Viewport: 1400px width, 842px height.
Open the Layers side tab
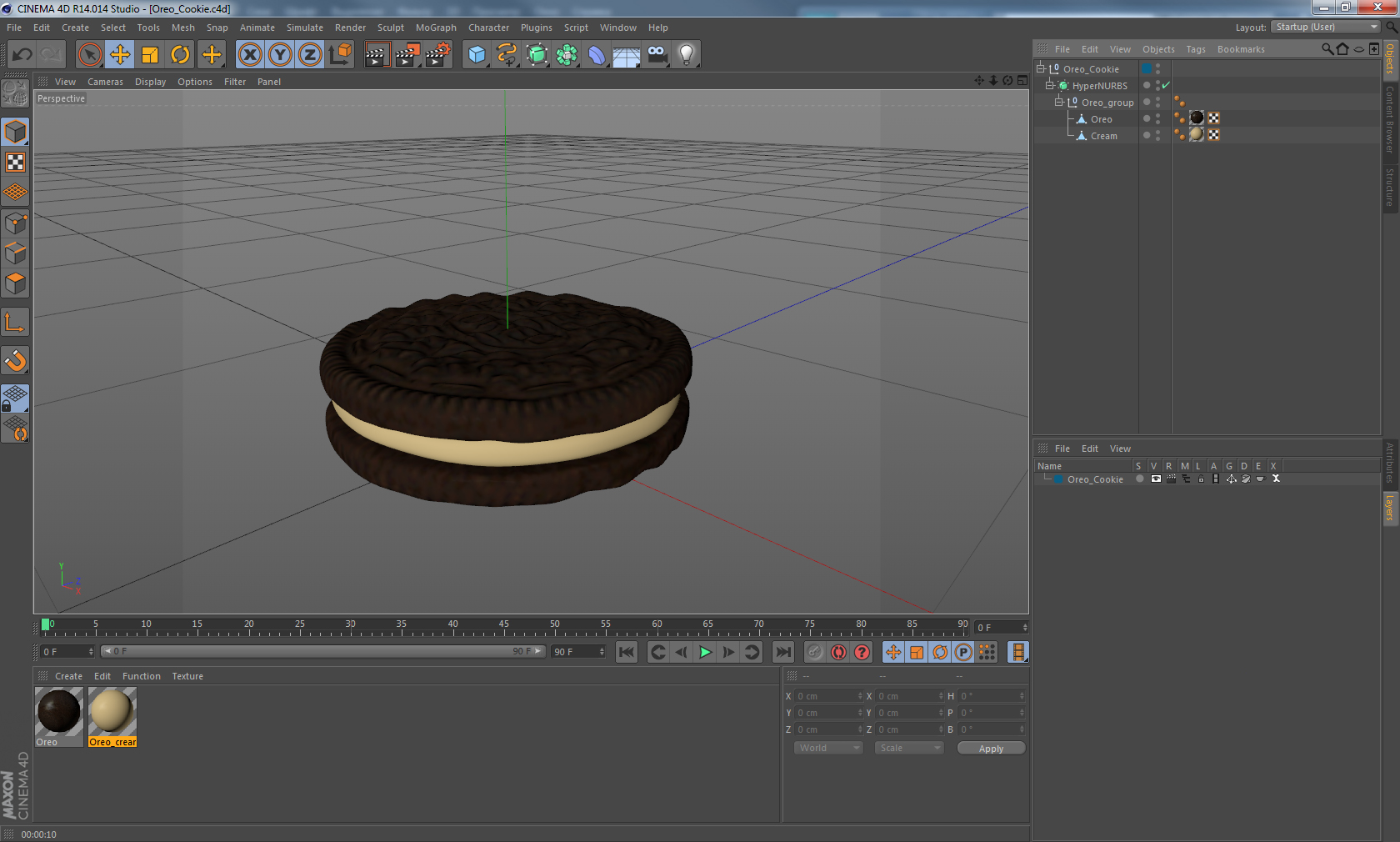click(x=1390, y=508)
